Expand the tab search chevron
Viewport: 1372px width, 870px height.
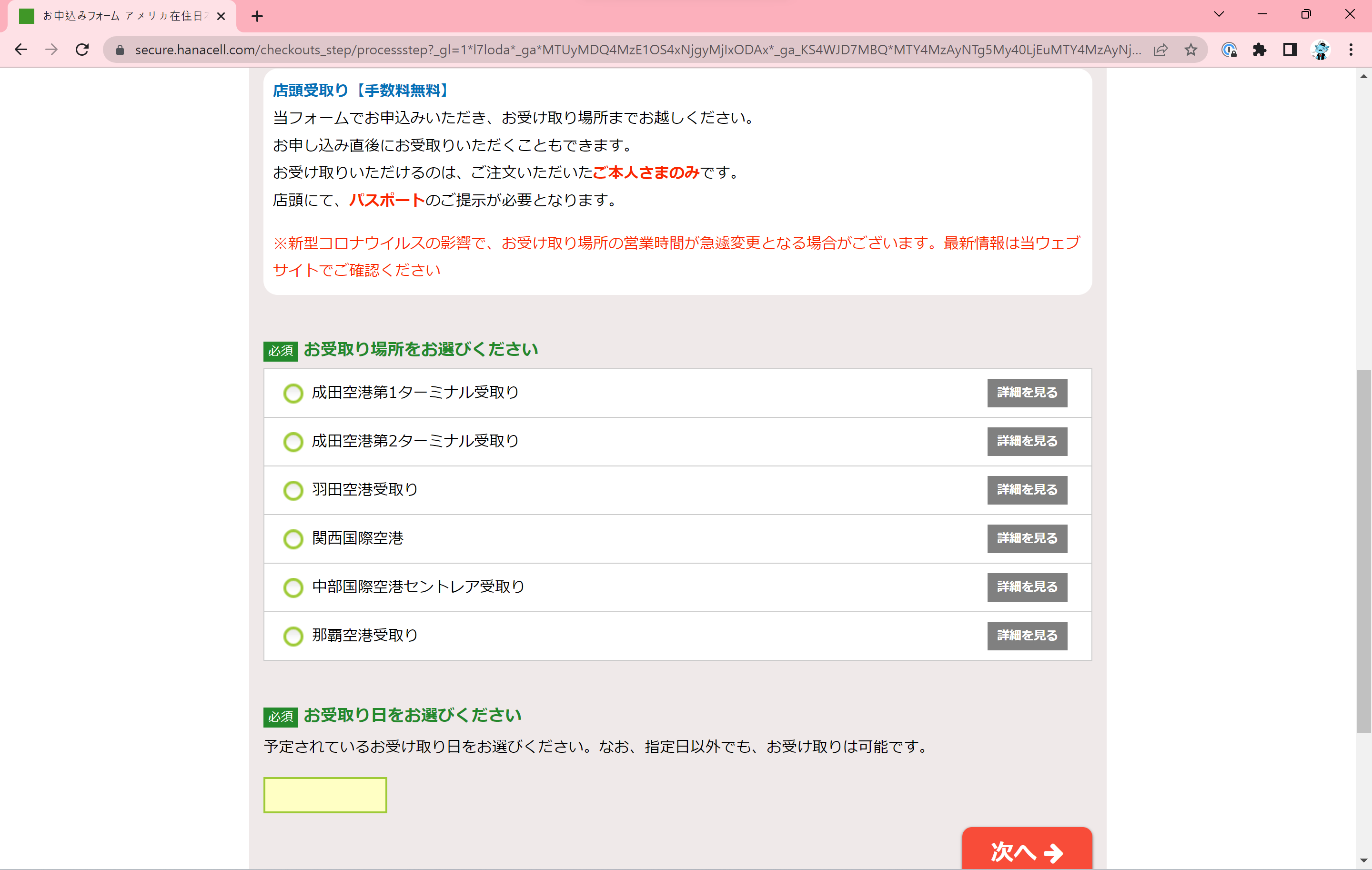pos(1219,14)
